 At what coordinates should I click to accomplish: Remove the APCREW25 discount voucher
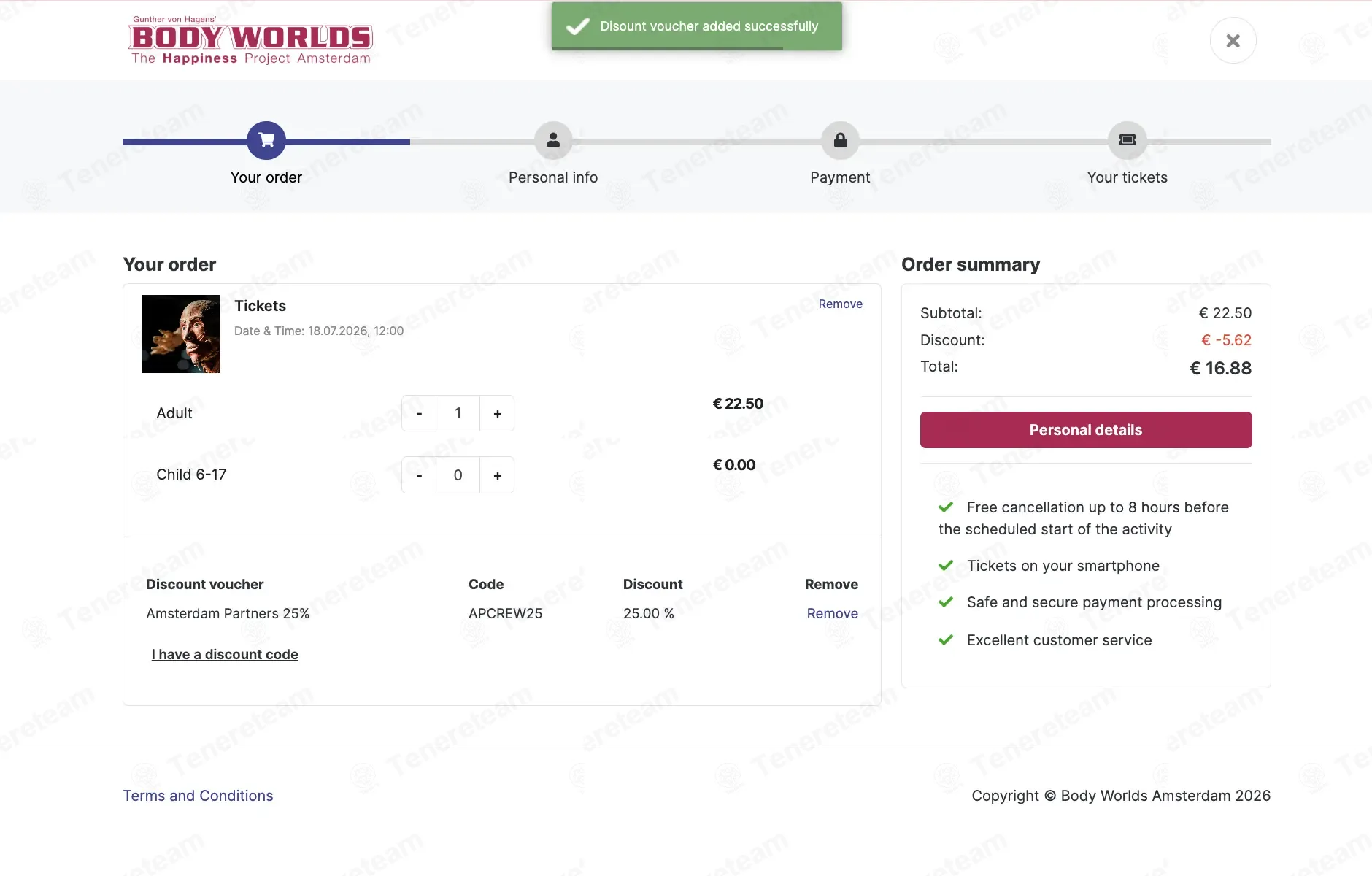(x=832, y=613)
